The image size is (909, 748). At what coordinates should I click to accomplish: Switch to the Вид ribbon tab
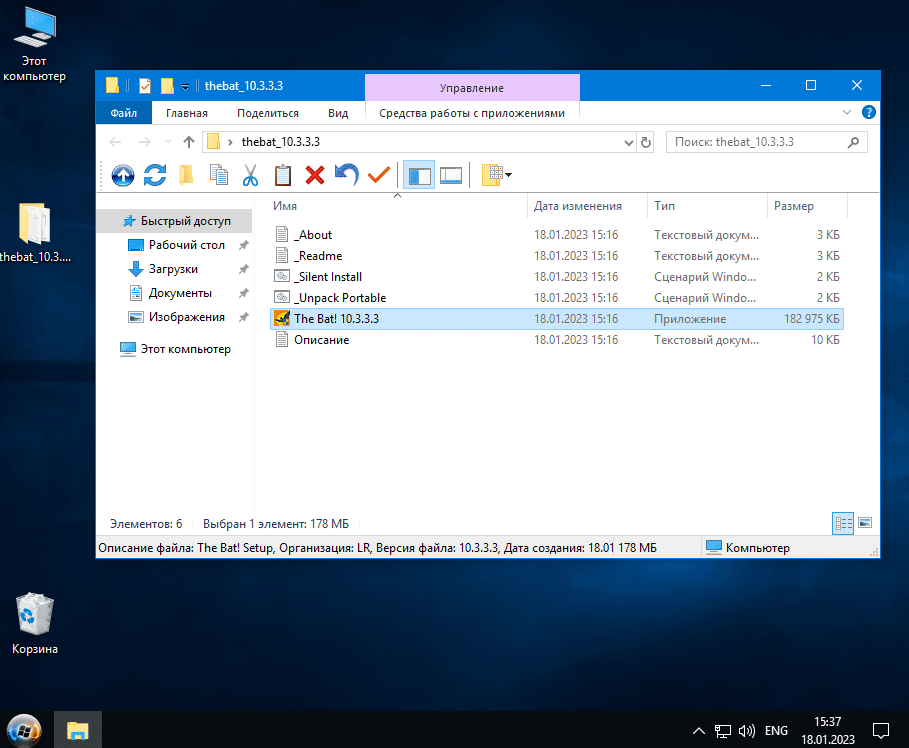(338, 113)
